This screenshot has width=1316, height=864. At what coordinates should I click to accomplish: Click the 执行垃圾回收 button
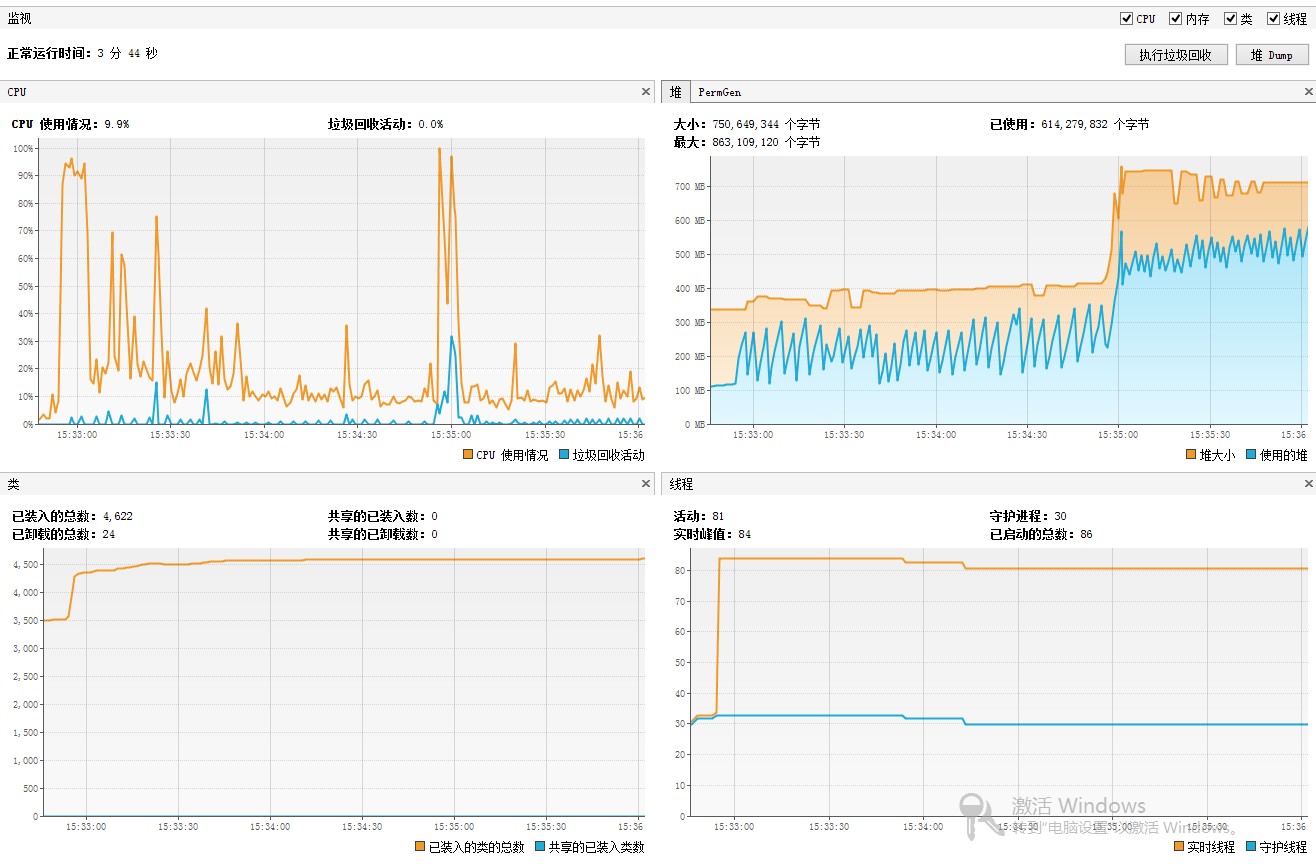1175,55
